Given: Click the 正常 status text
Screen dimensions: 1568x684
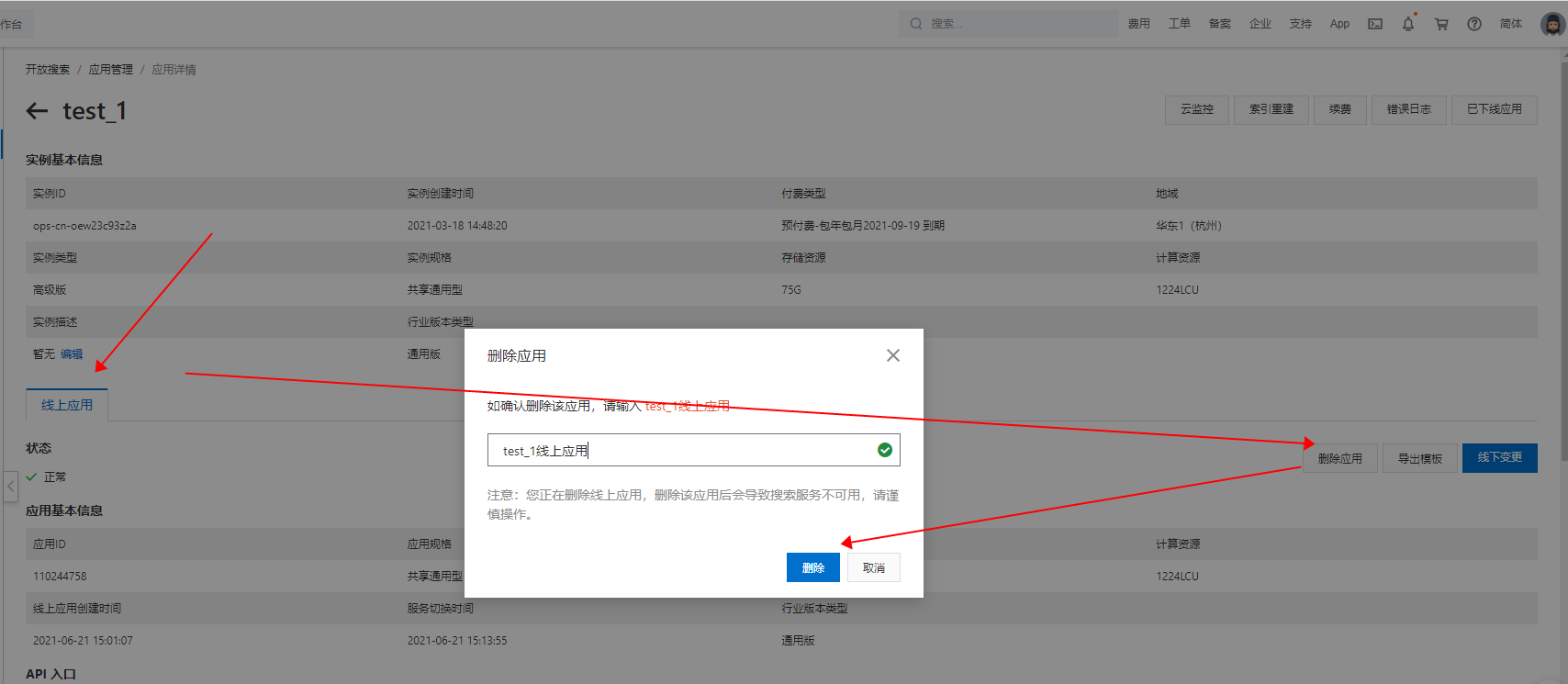Looking at the screenshot, I should 55,477.
